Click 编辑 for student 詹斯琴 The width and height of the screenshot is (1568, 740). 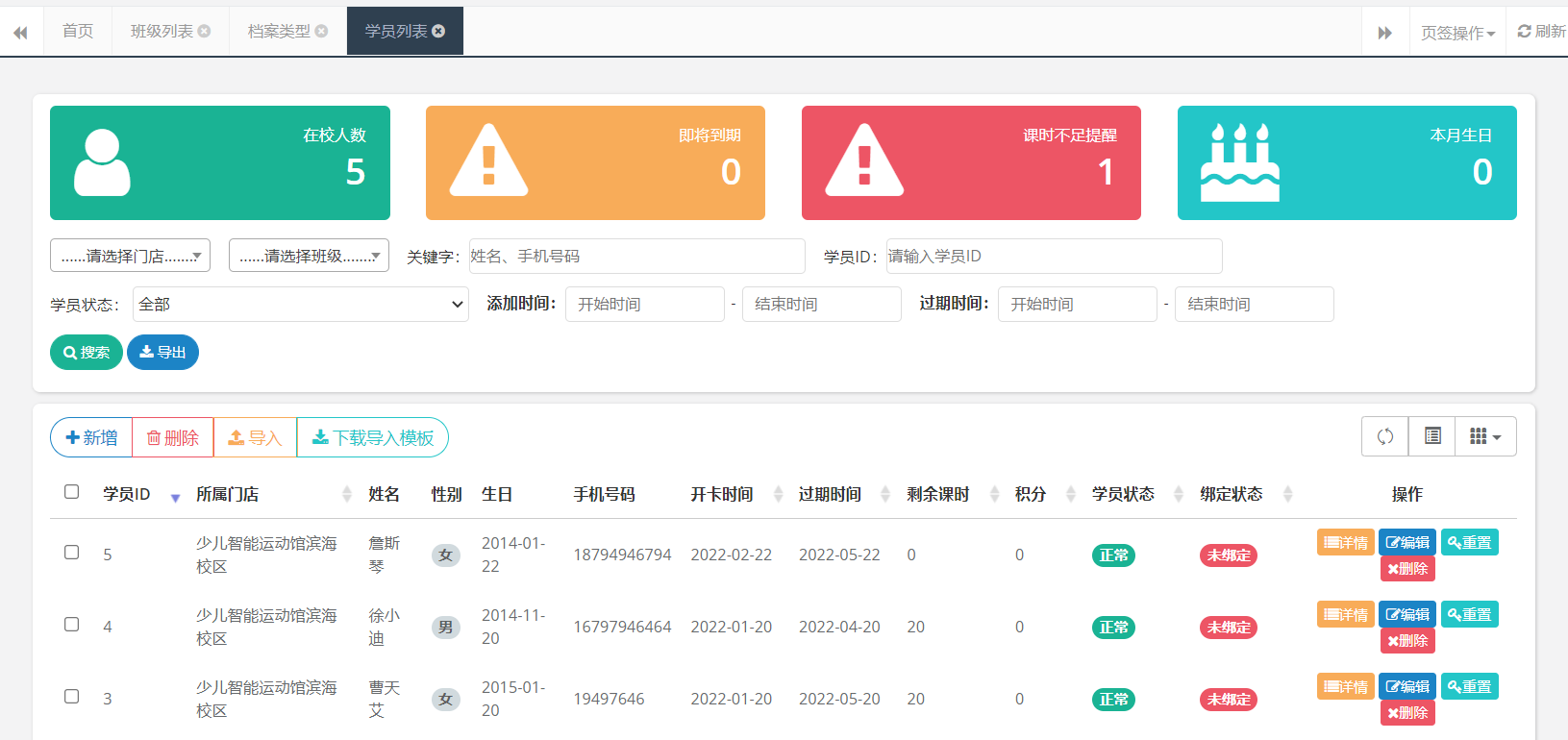tap(1406, 542)
